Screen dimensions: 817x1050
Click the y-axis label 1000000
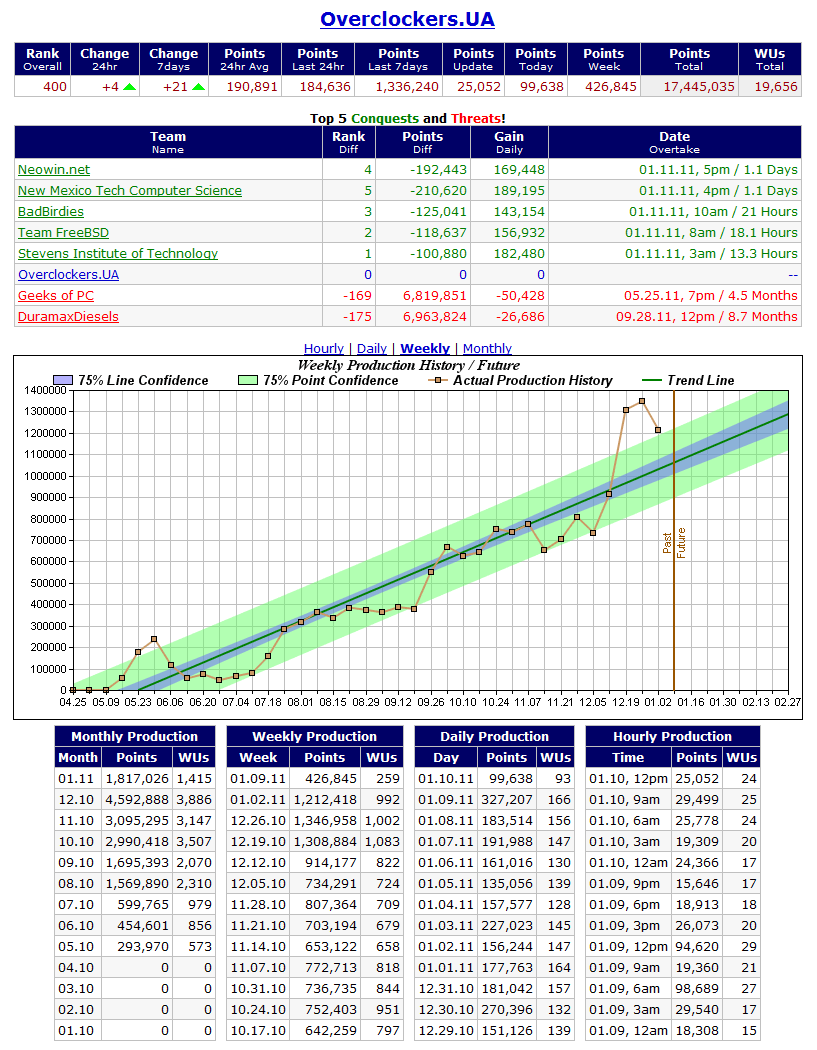[46, 475]
